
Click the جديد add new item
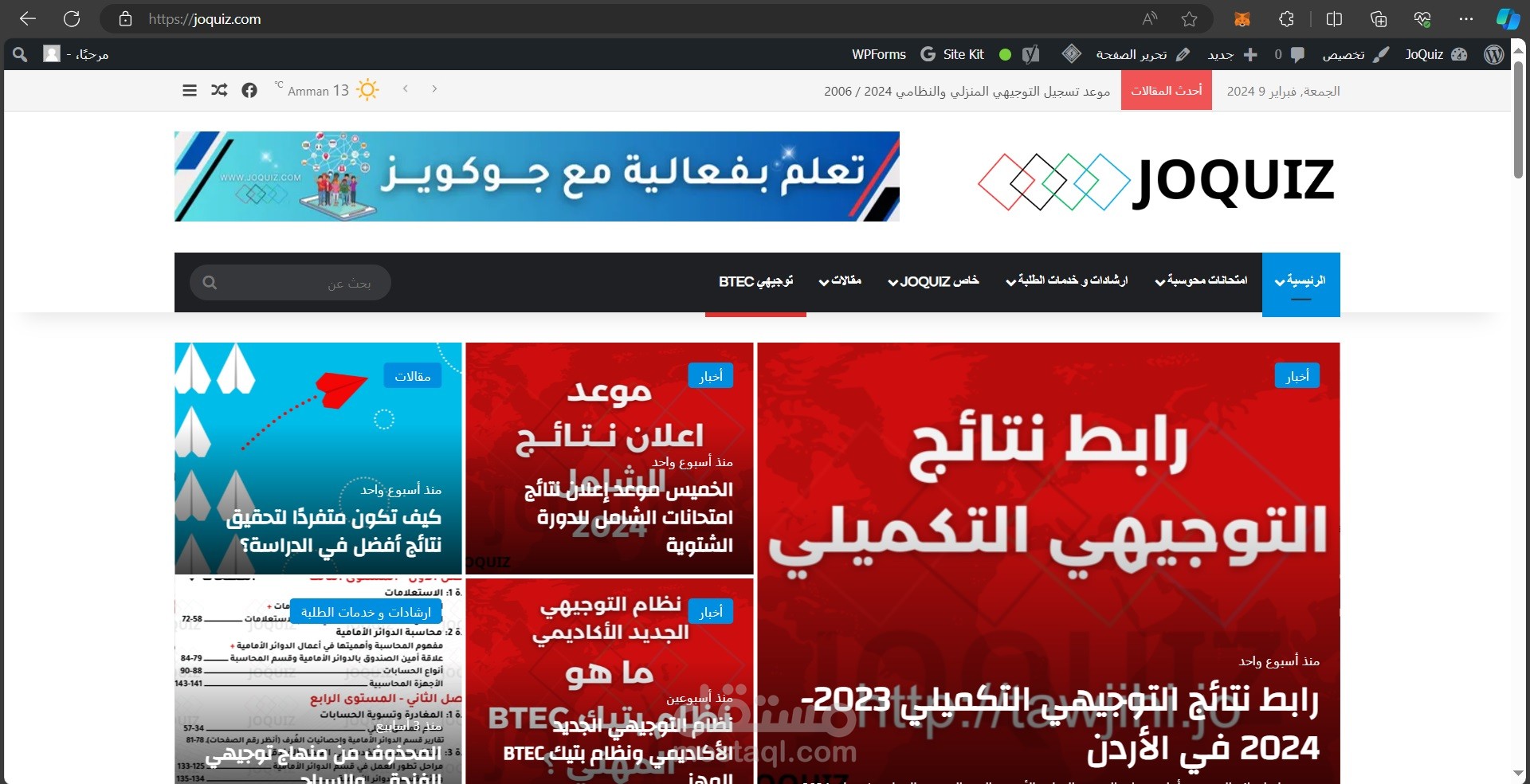click(1232, 54)
